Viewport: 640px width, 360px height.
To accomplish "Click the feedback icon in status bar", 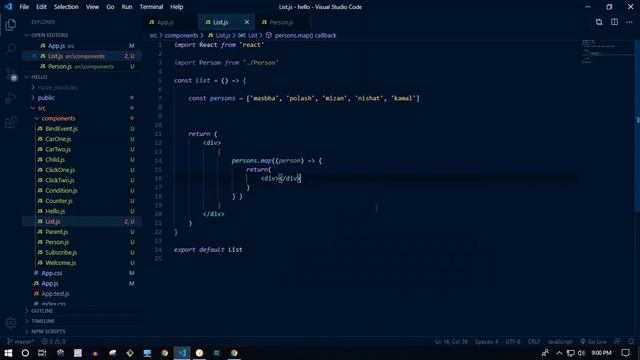I will (x=617, y=341).
